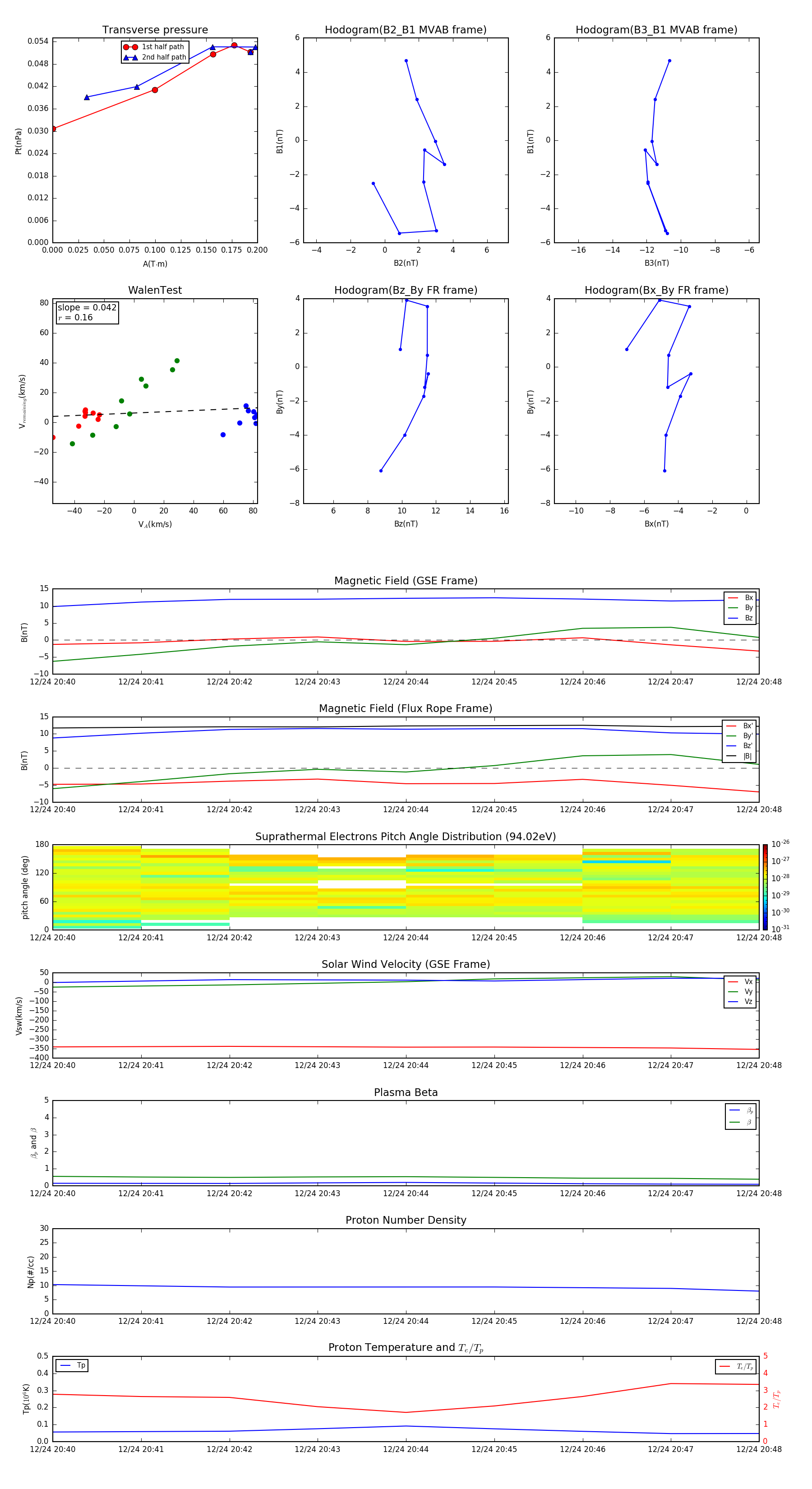The image size is (812, 1489).
Task: Click the "βp and β" y-axis label
Action: coord(34,1143)
